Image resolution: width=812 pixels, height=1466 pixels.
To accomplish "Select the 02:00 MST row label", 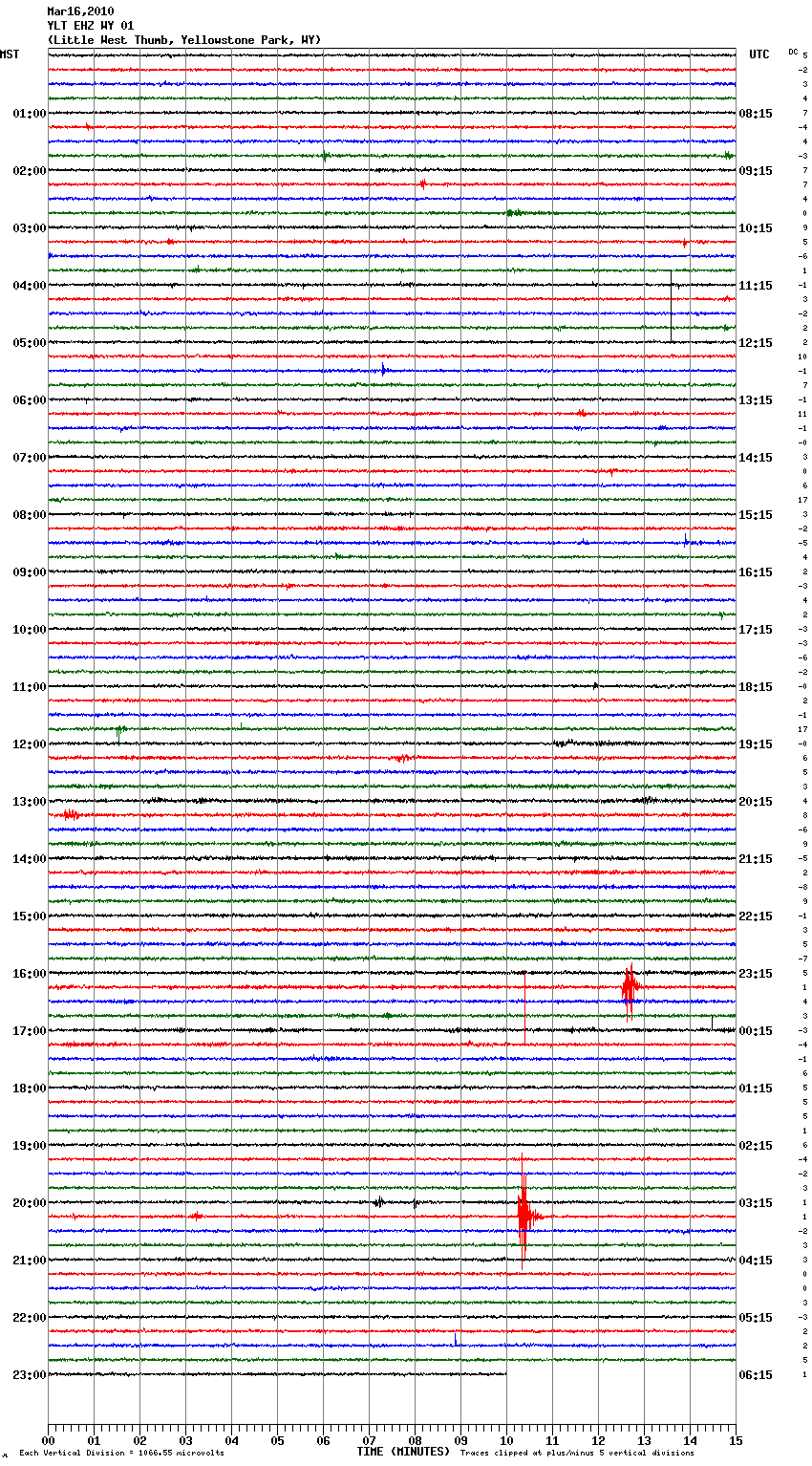I will point(30,171).
